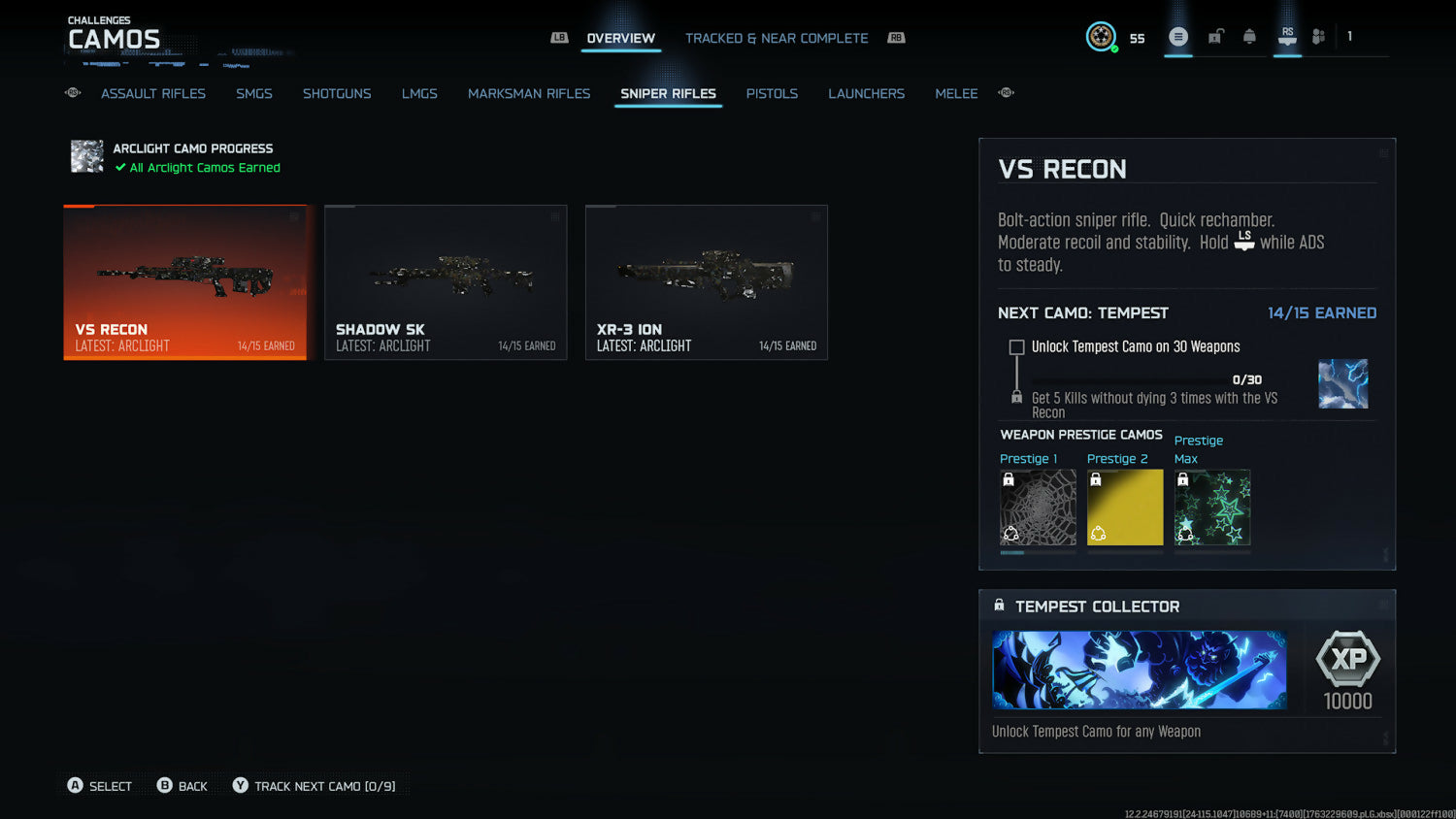Open the player rank emblem profile
The image size is (1456, 819).
[x=1100, y=37]
